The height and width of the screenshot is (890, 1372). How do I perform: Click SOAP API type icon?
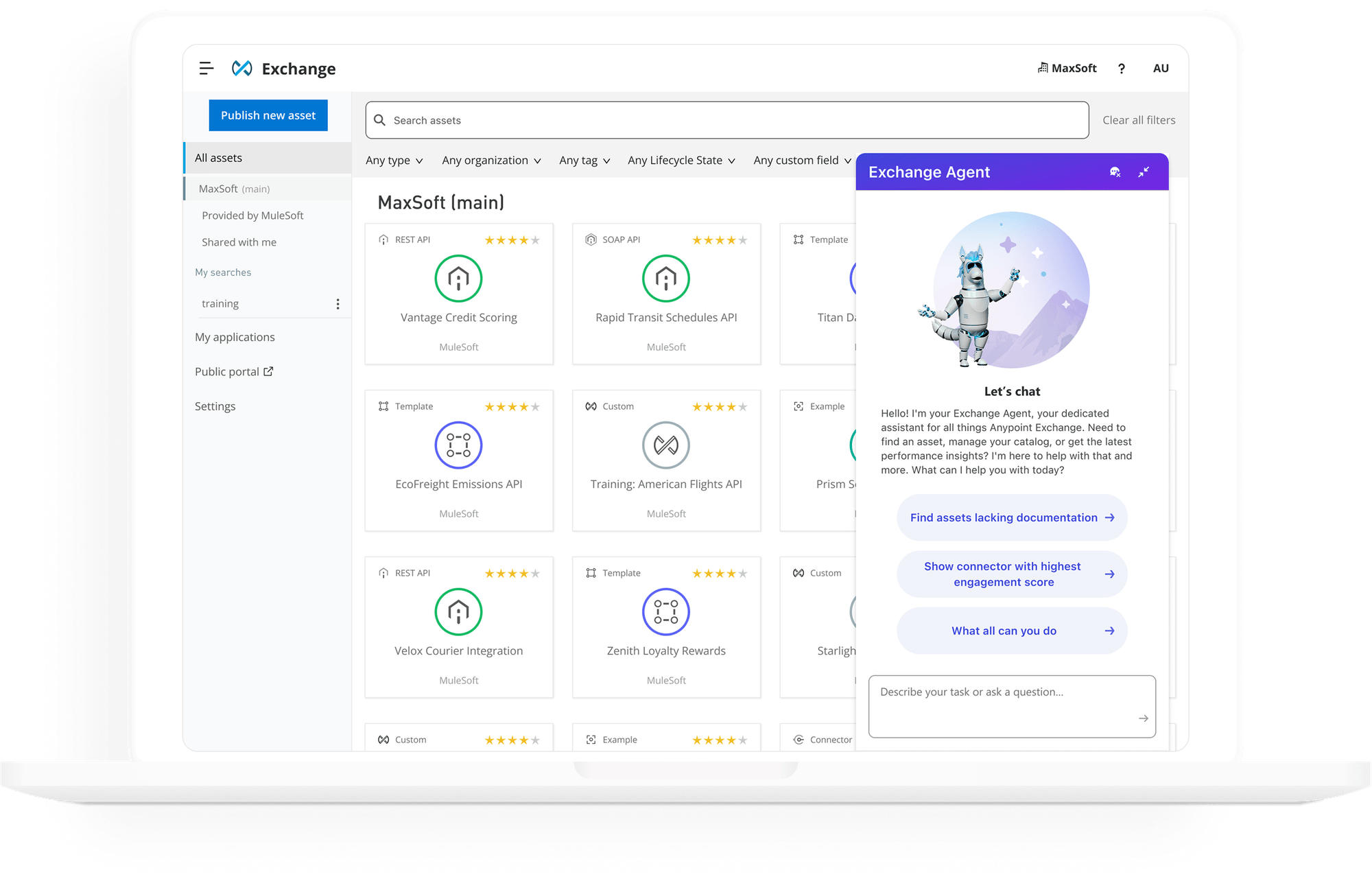[591, 239]
